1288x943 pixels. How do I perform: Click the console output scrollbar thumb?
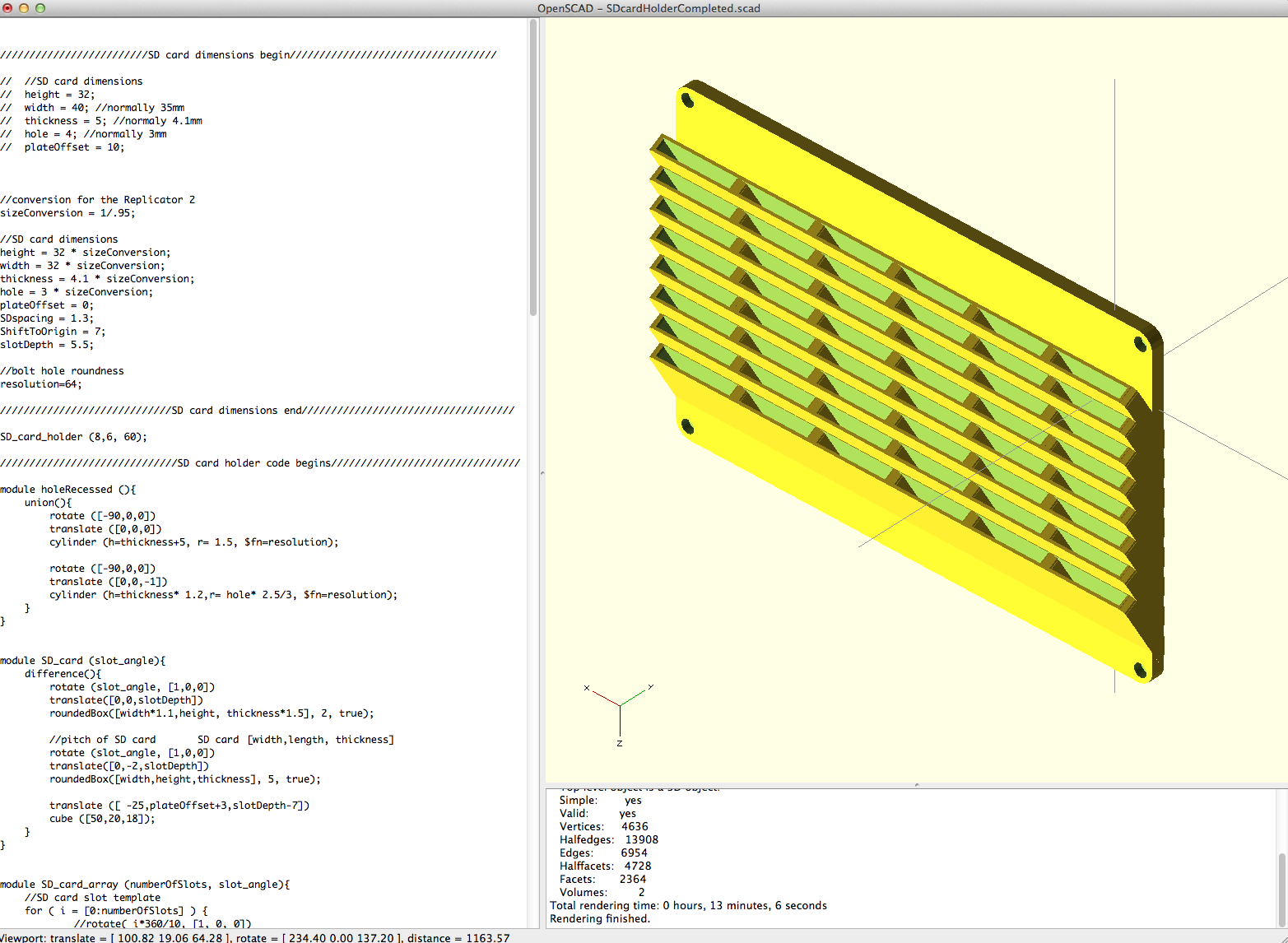pos(1281,890)
